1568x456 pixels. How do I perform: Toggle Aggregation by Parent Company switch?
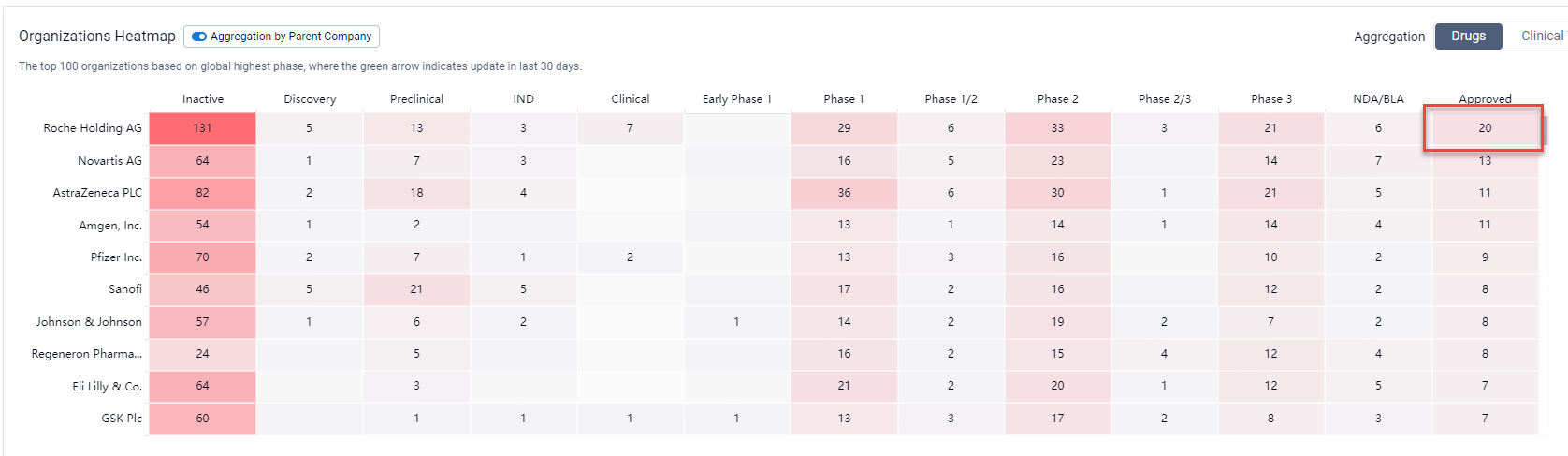click(199, 37)
